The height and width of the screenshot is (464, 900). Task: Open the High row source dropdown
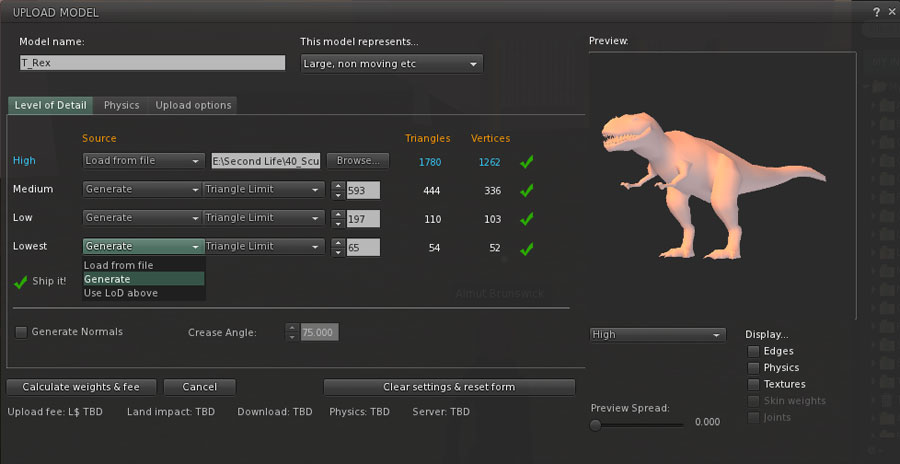[144, 161]
